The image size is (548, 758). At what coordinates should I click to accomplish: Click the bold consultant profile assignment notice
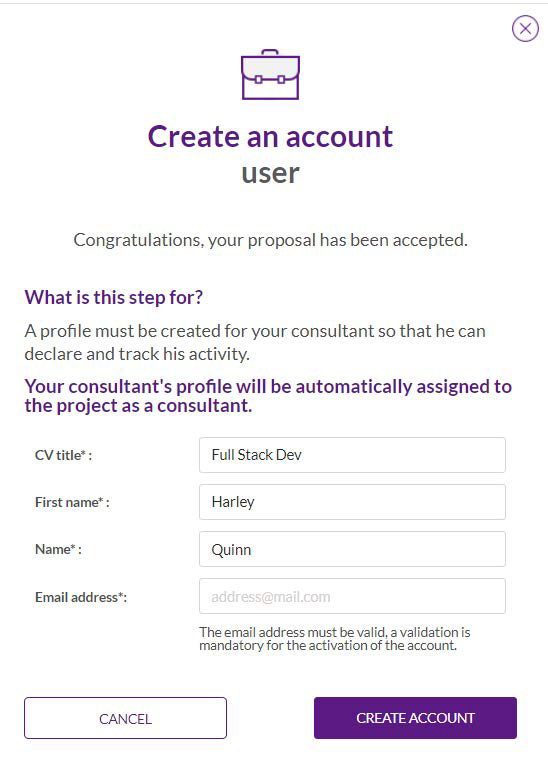(268, 396)
